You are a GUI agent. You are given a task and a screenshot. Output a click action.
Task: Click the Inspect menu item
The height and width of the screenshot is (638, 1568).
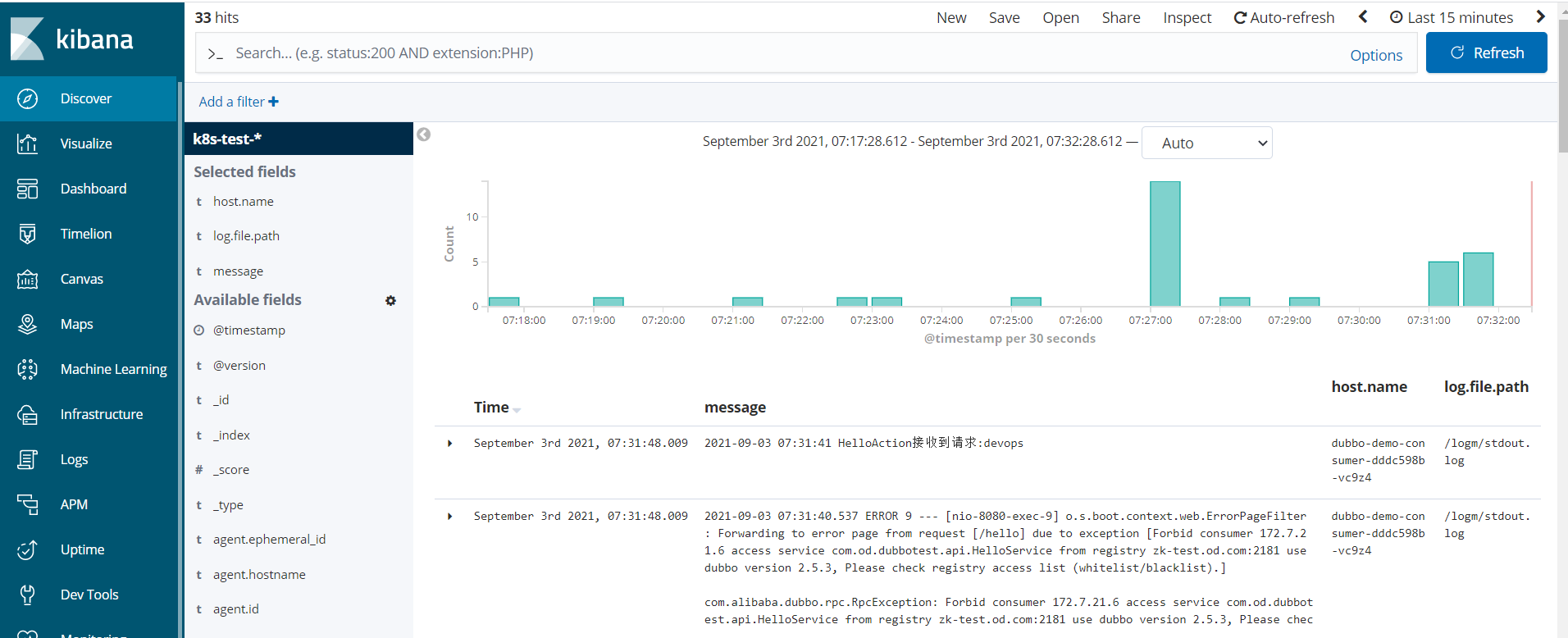pos(1187,17)
